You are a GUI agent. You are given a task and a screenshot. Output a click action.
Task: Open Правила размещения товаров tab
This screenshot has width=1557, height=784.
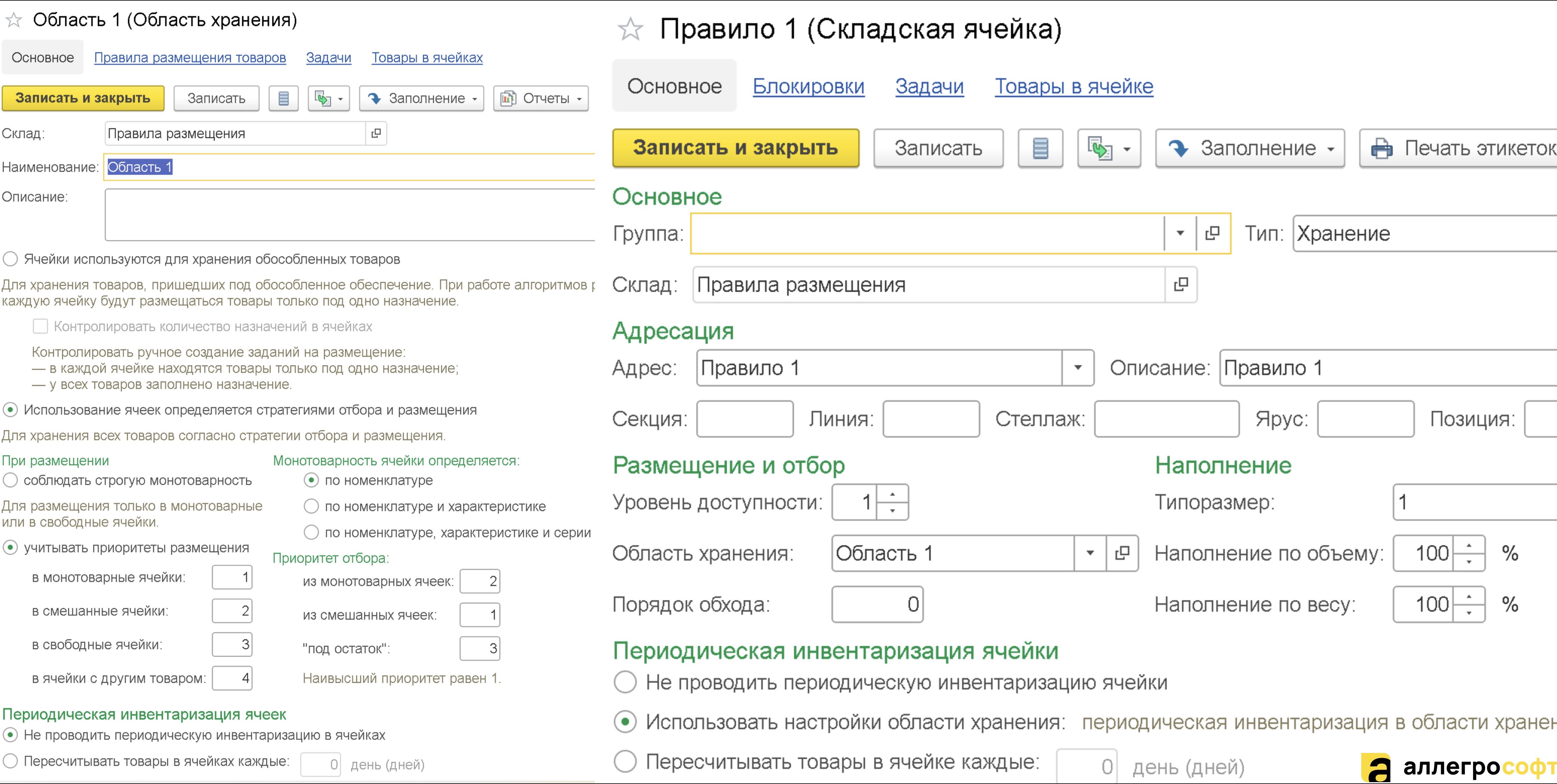[x=190, y=58]
